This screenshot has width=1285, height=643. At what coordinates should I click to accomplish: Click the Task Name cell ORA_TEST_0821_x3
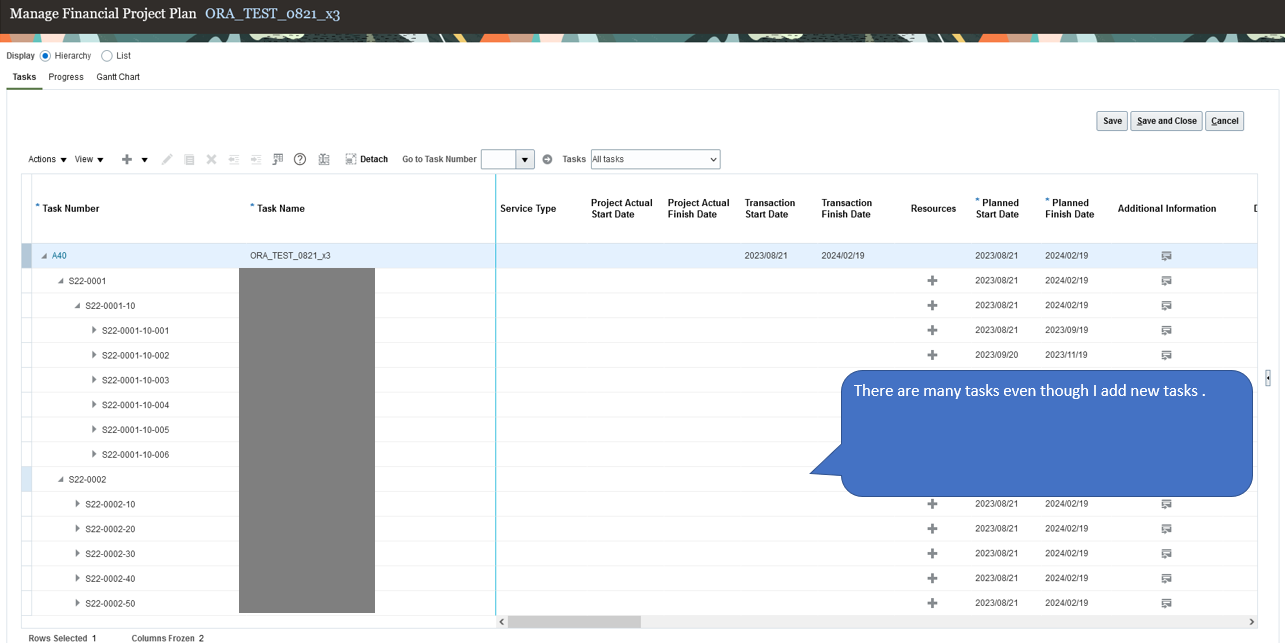(290, 256)
